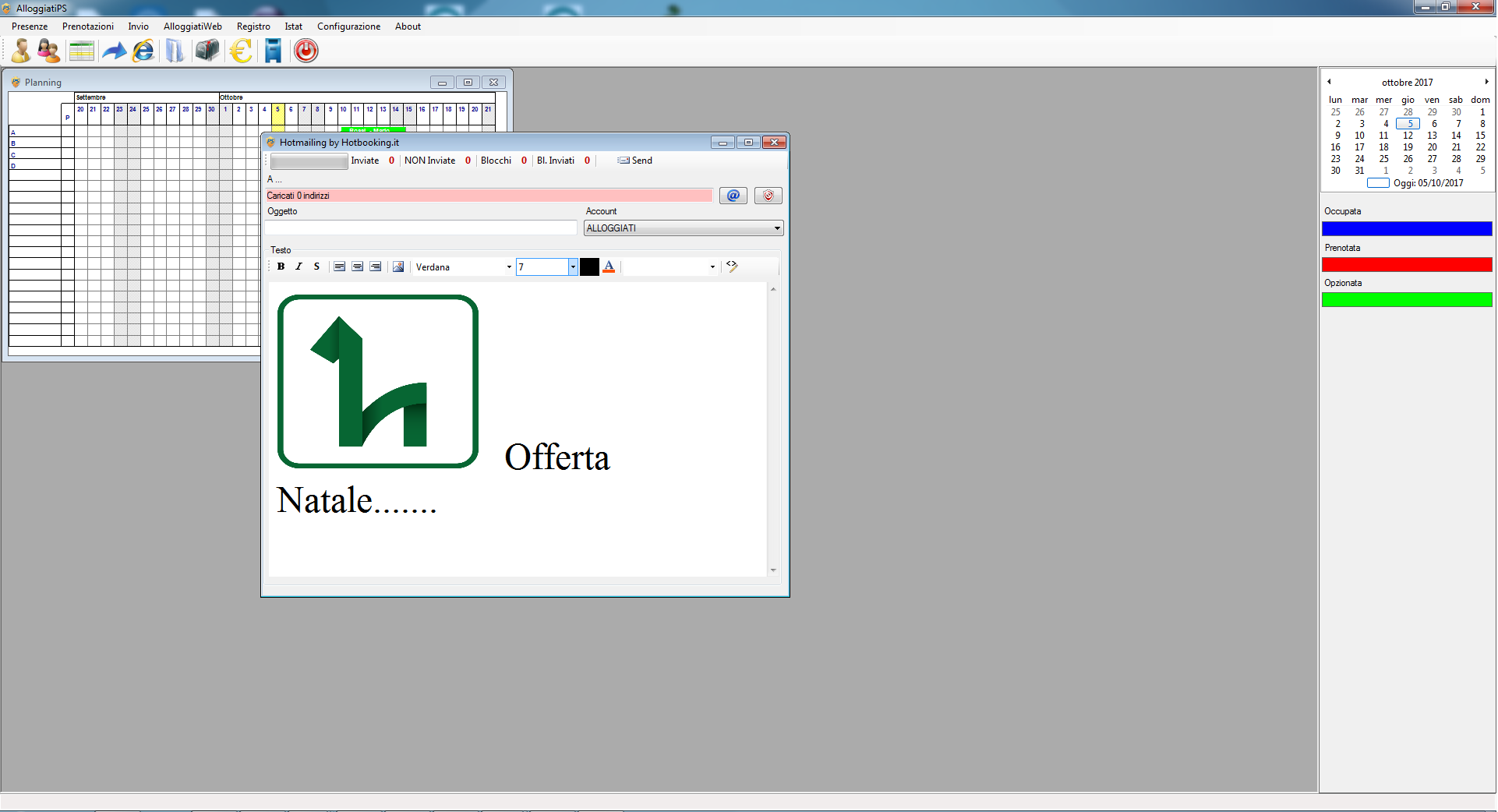Click the Oggetto subject input field
Screen dimensions: 1498x812
coord(421,228)
